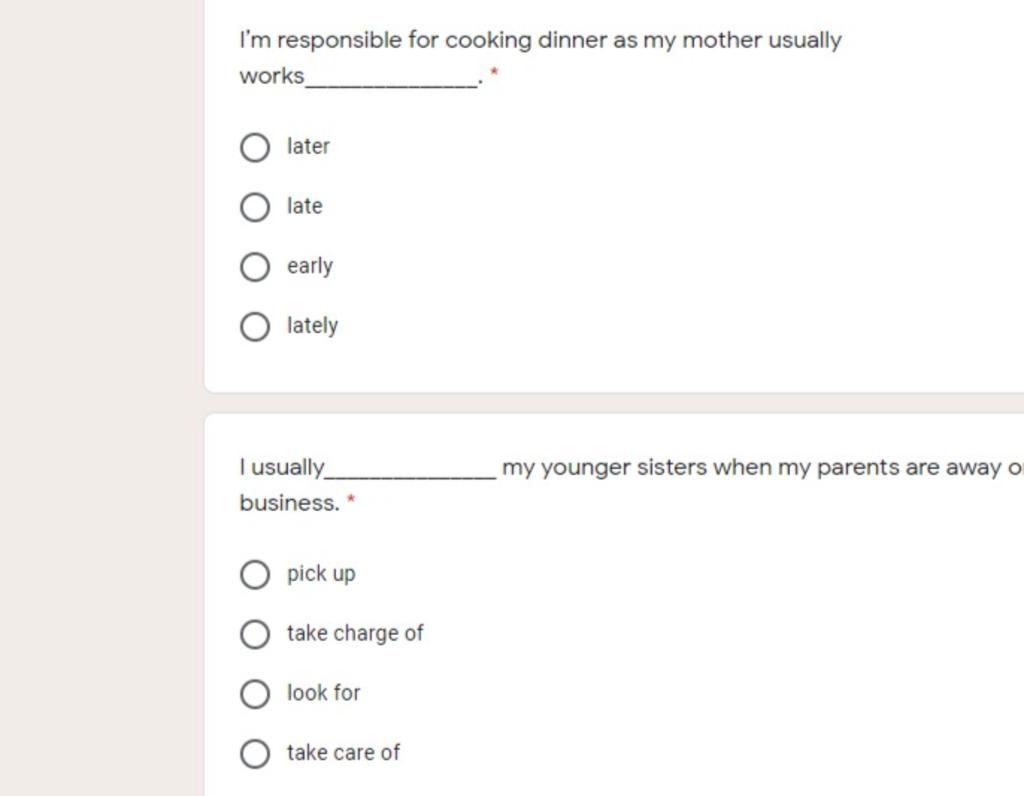Image resolution: width=1024 pixels, height=796 pixels.
Task: Click the 'late' answer label text
Action: tap(304, 206)
